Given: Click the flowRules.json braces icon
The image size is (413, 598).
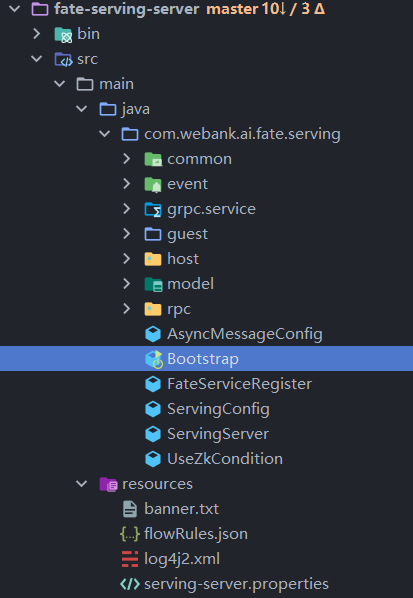Looking at the screenshot, I should pyautogui.click(x=130, y=534).
